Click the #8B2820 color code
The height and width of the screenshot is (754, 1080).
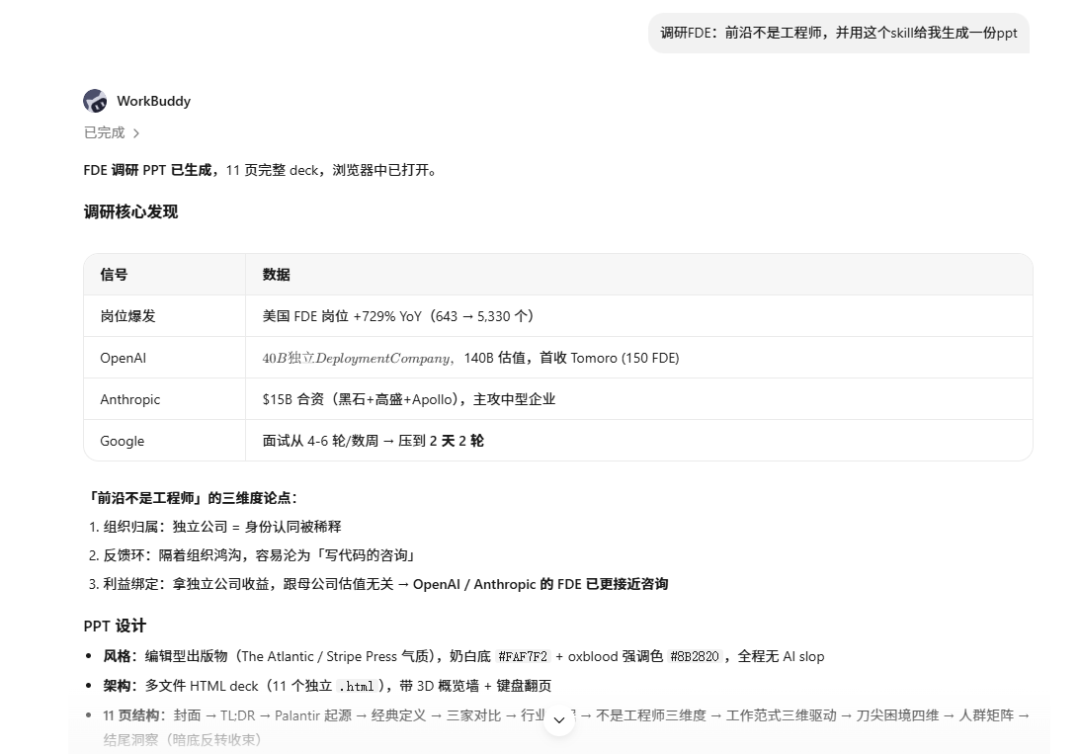694,656
